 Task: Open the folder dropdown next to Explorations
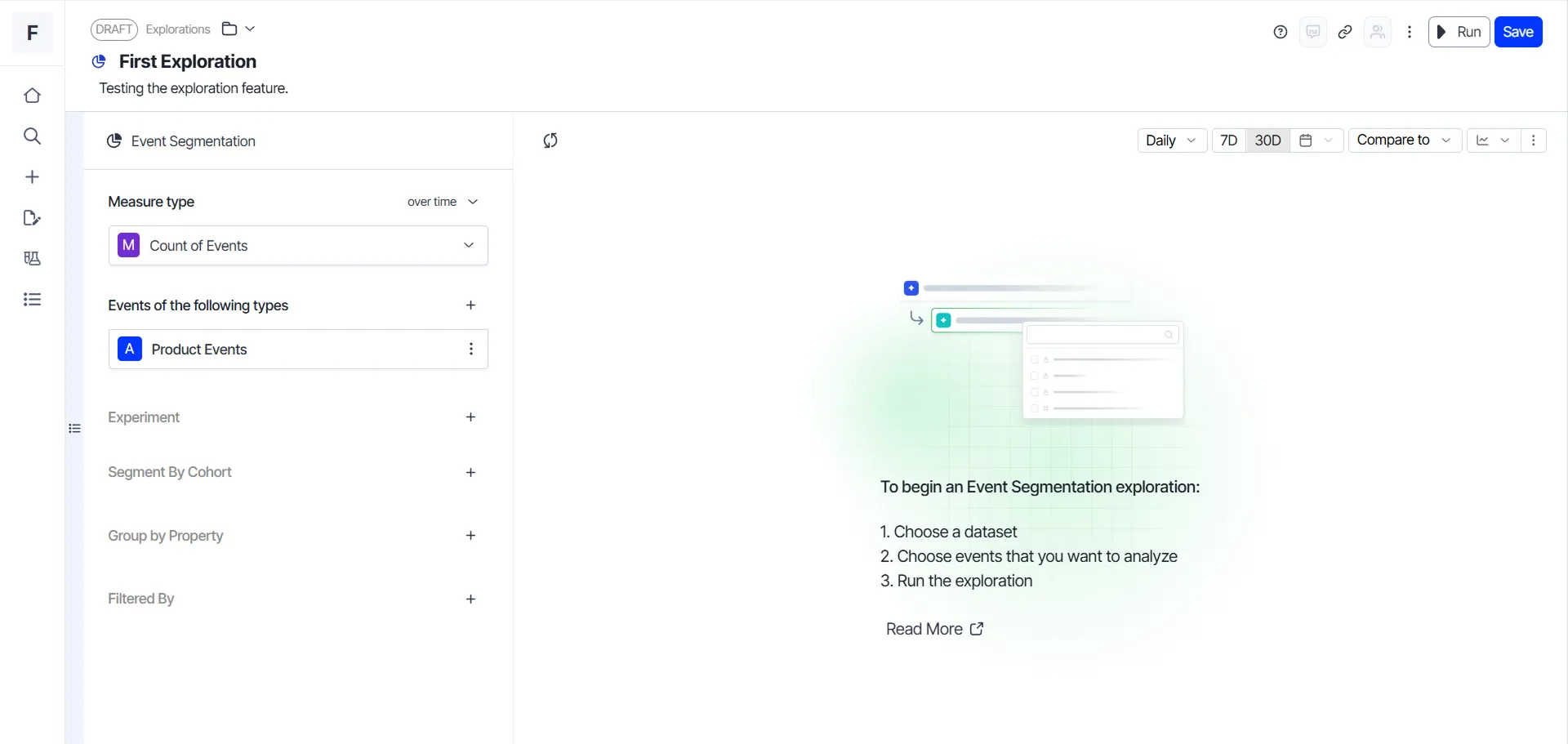pyautogui.click(x=238, y=29)
